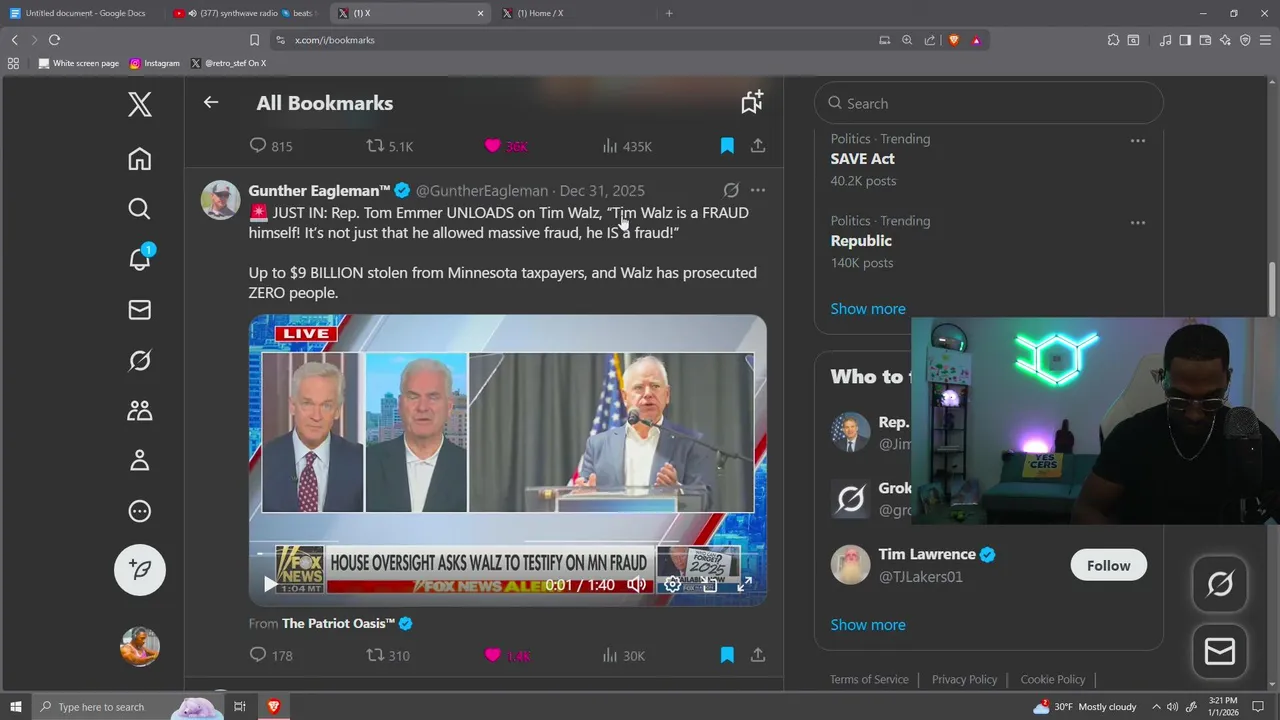Expand the video to fullscreen
This screenshot has height=720, width=1280.
pyautogui.click(x=744, y=585)
